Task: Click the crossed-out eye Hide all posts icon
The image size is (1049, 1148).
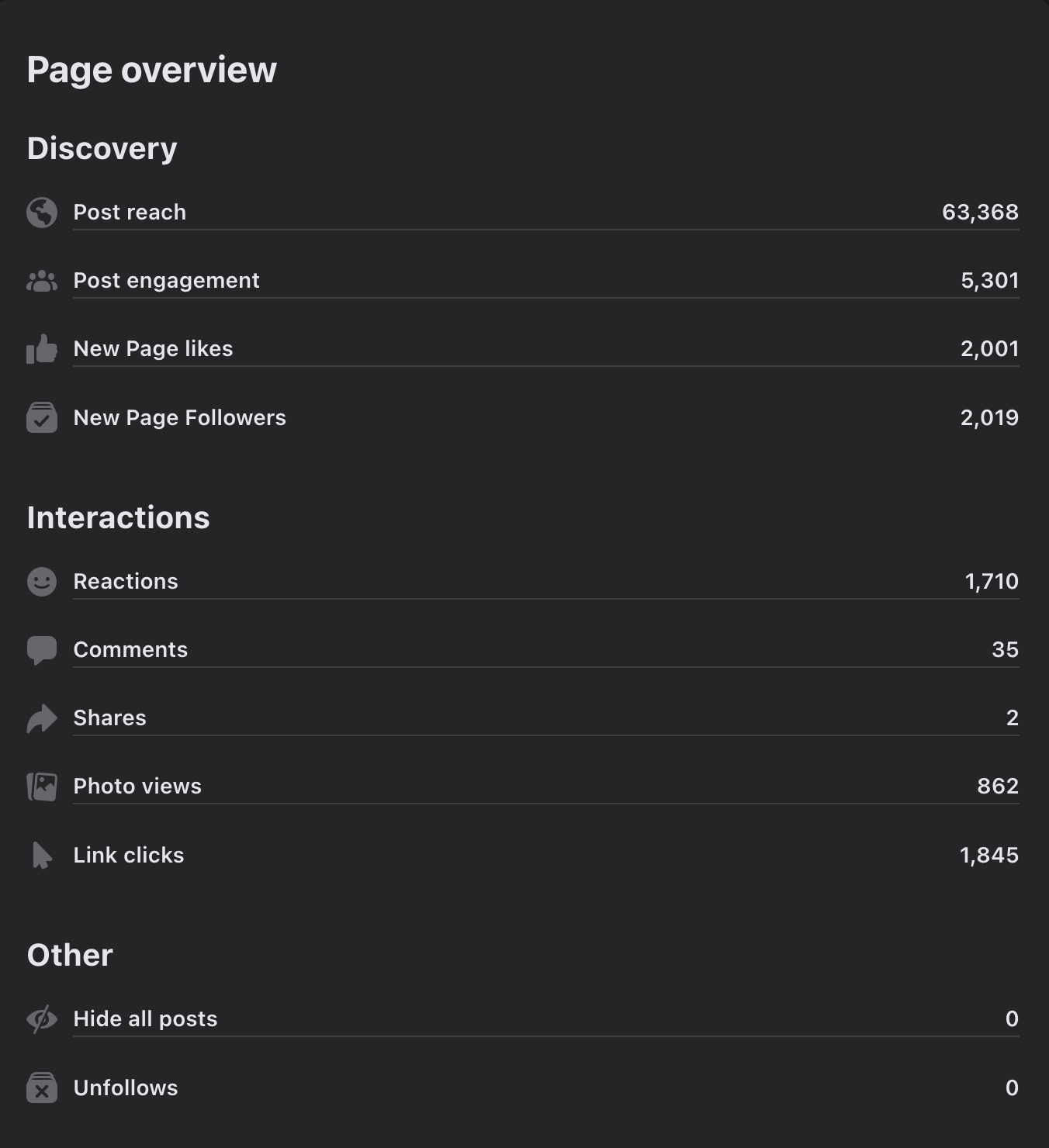Action: (42, 1019)
